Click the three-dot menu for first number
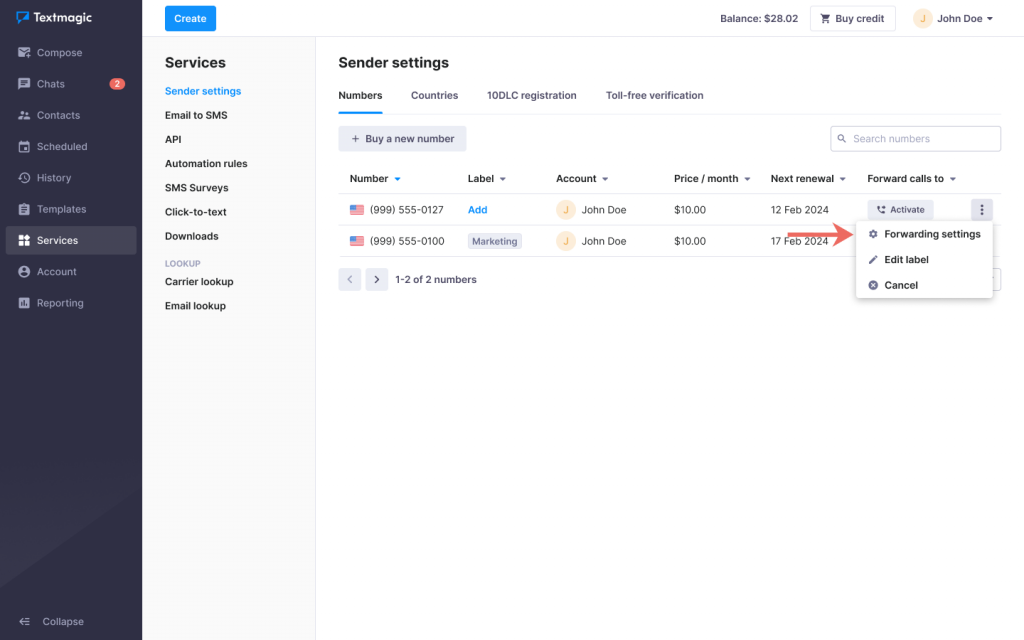Image resolution: width=1024 pixels, height=640 pixels. pos(981,210)
